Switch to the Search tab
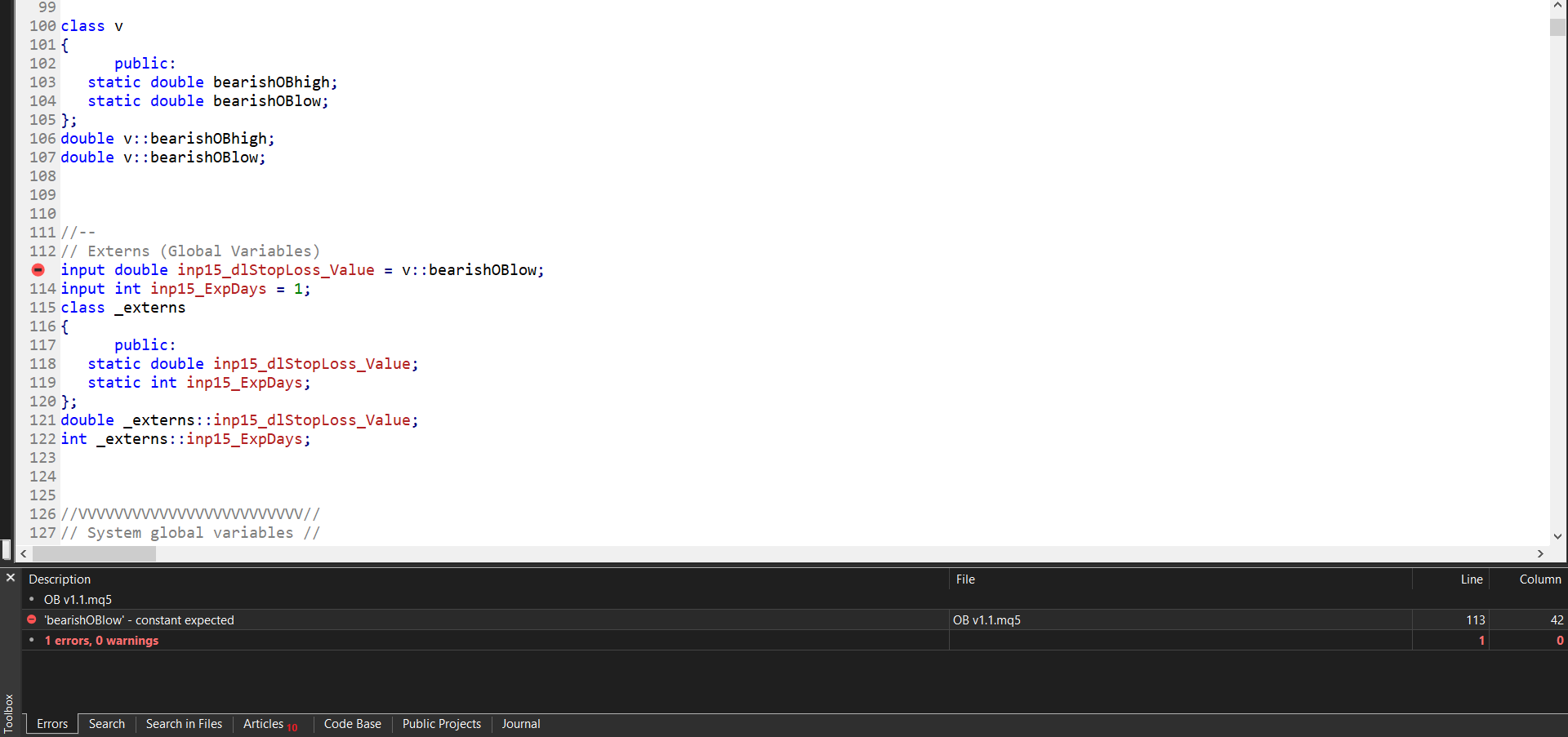 [107, 724]
